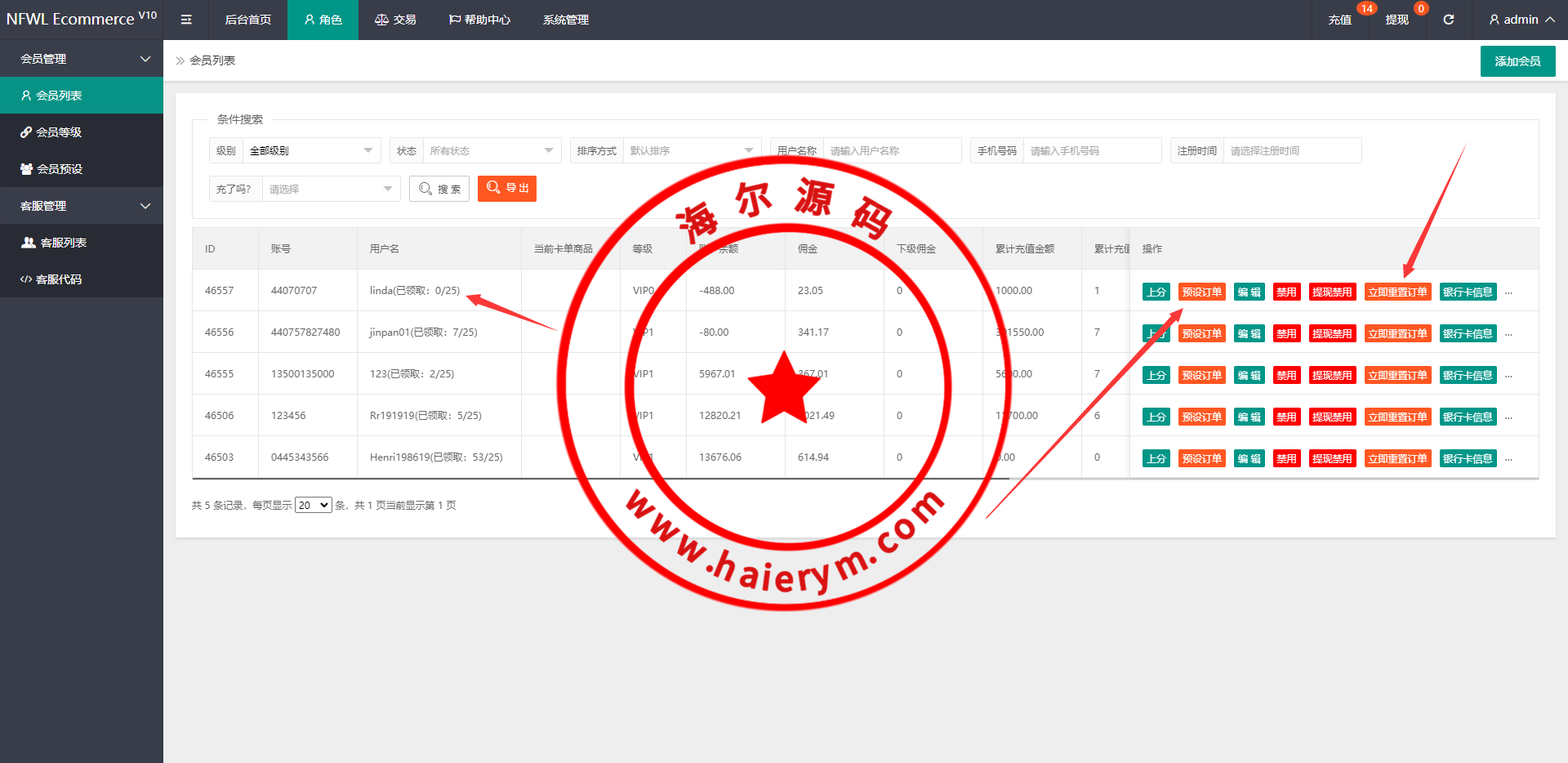
Task: Click 禁用 for user linda row
Action: click(1286, 292)
